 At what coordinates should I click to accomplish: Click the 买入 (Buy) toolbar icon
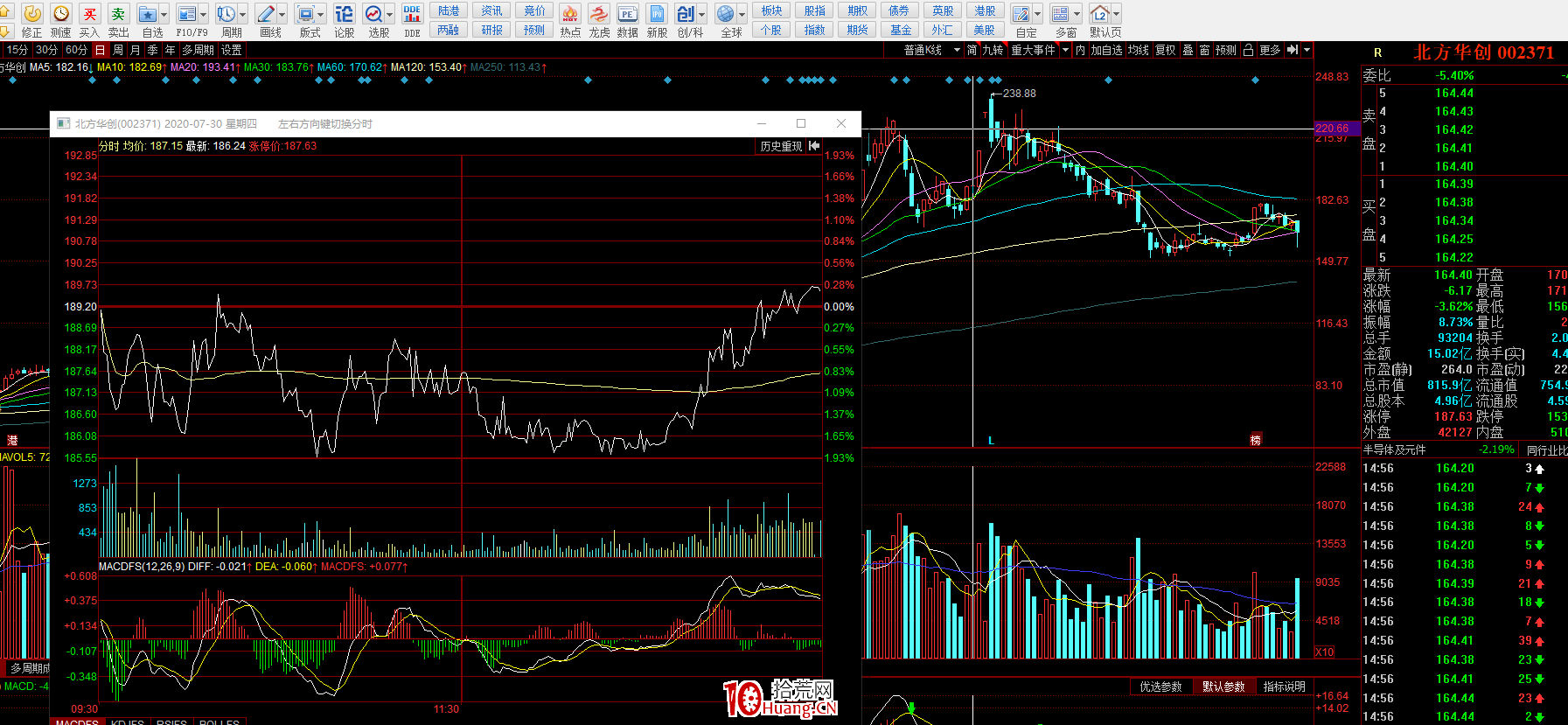89,15
